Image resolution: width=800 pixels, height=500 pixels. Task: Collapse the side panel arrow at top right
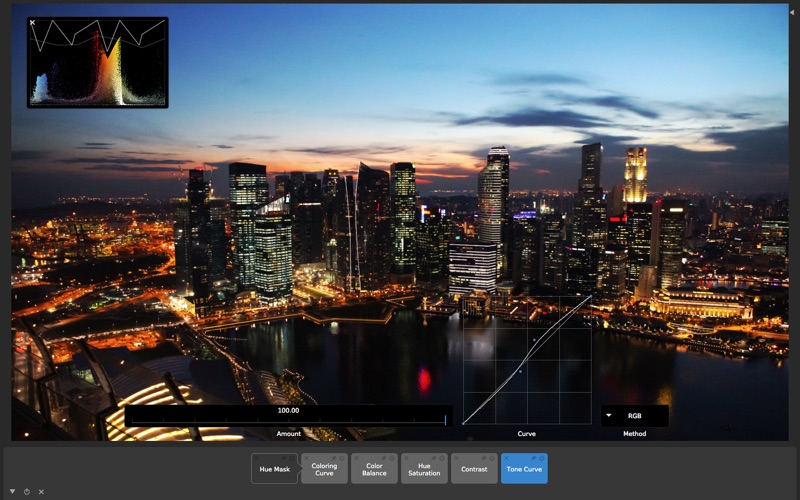tap(792, 12)
